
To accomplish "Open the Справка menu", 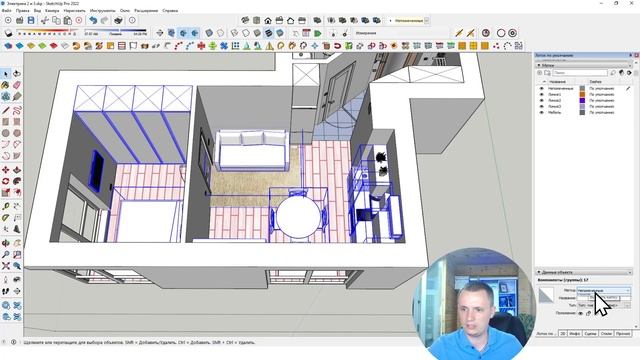I will pyautogui.click(x=170, y=11).
